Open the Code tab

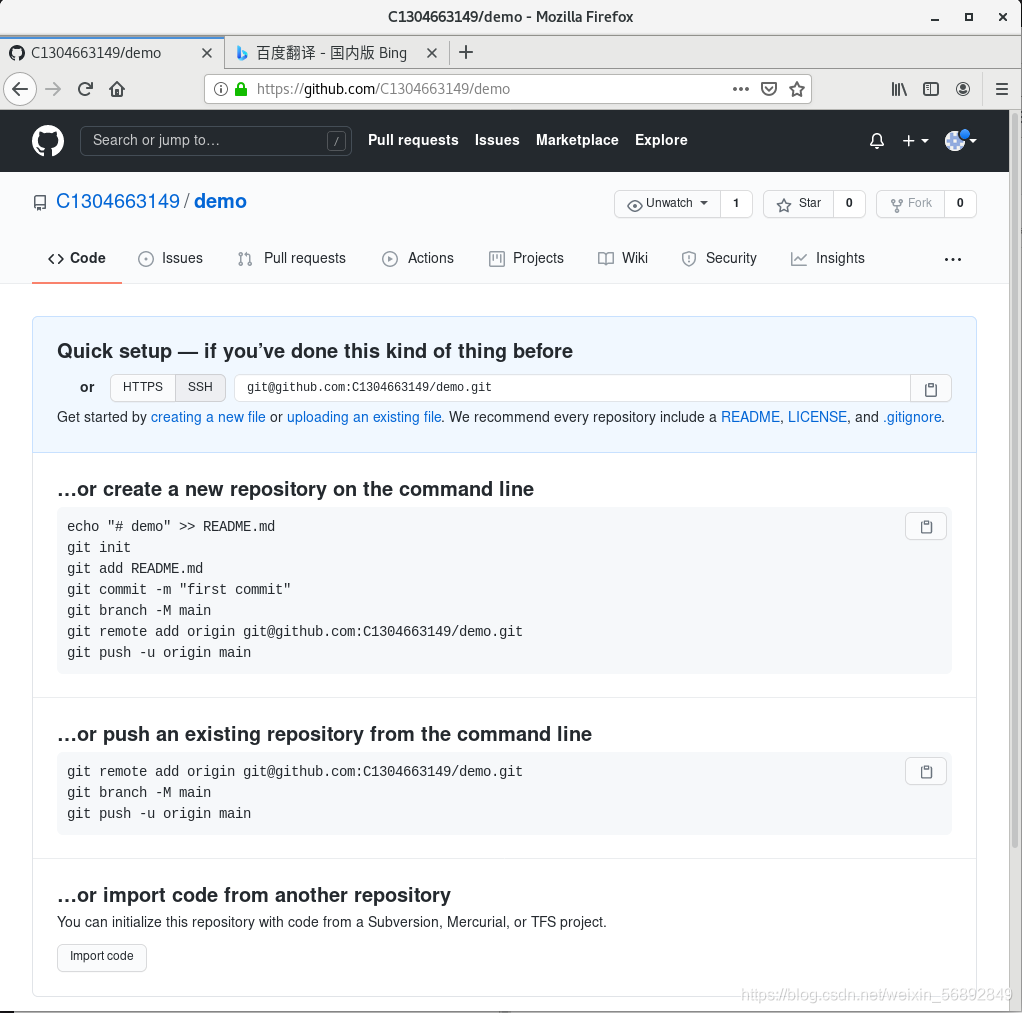point(77,258)
